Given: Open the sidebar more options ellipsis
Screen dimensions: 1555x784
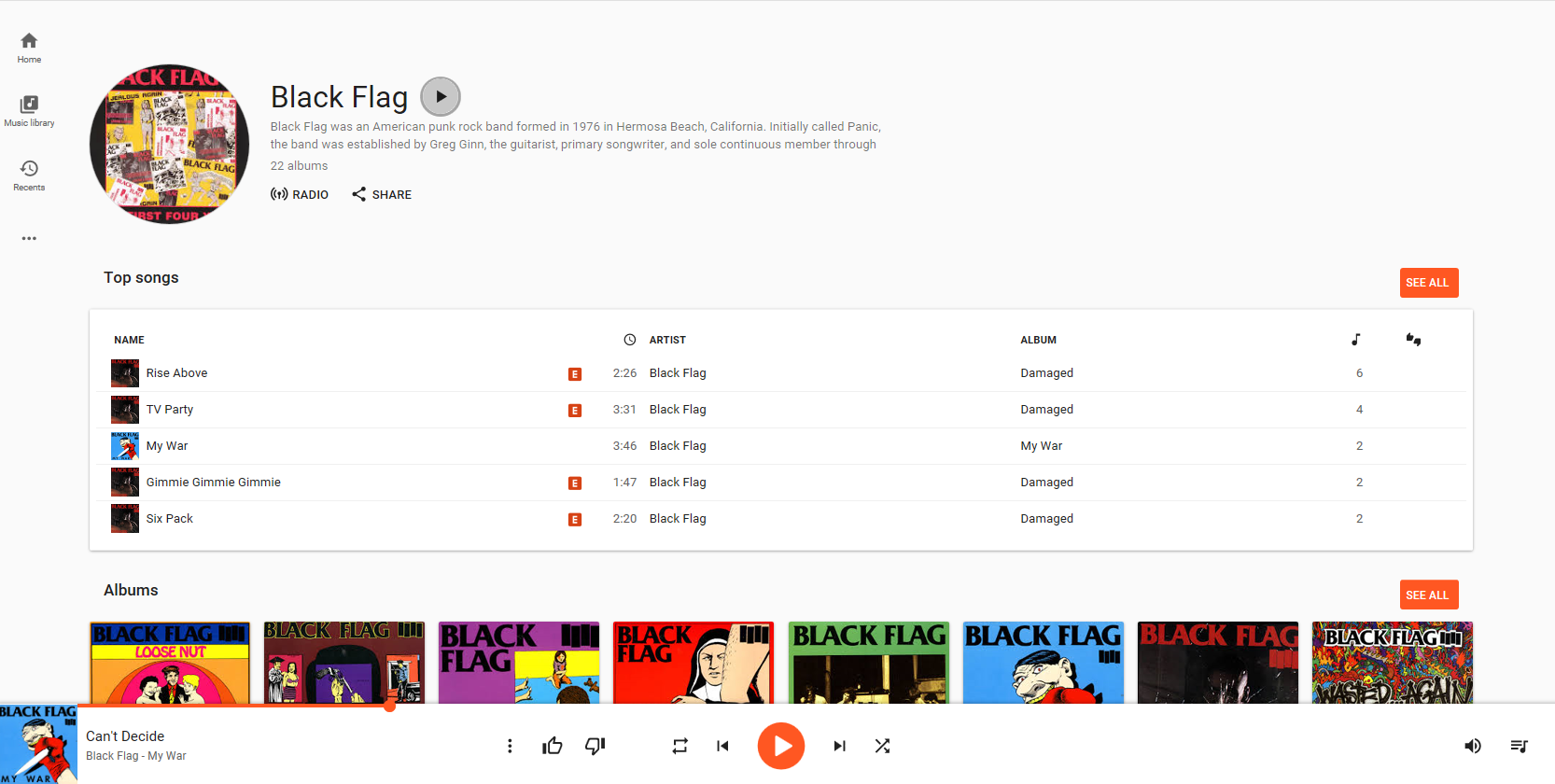Looking at the screenshot, I should [x=29, y=239].
